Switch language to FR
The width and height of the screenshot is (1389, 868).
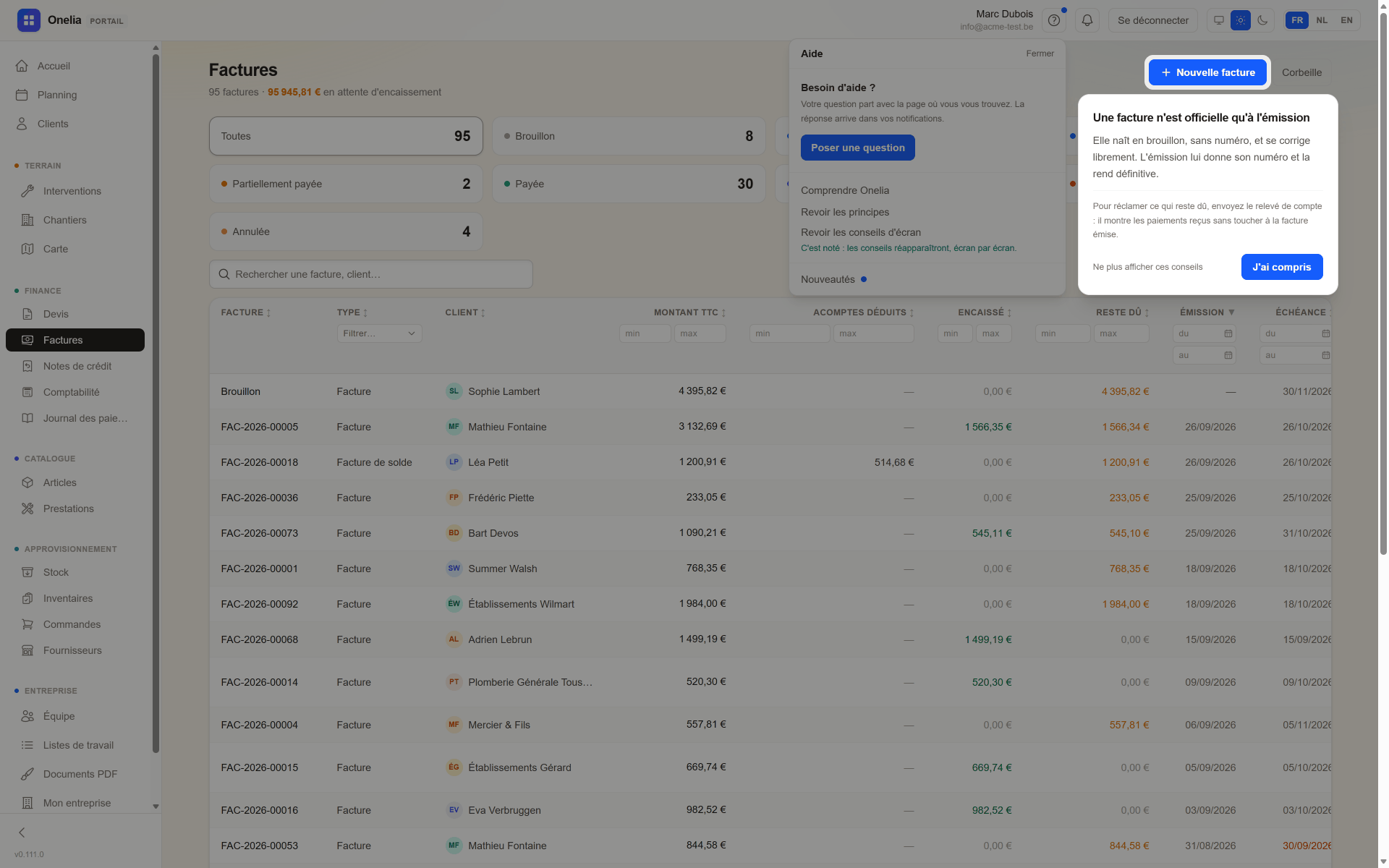point(1297,20)
